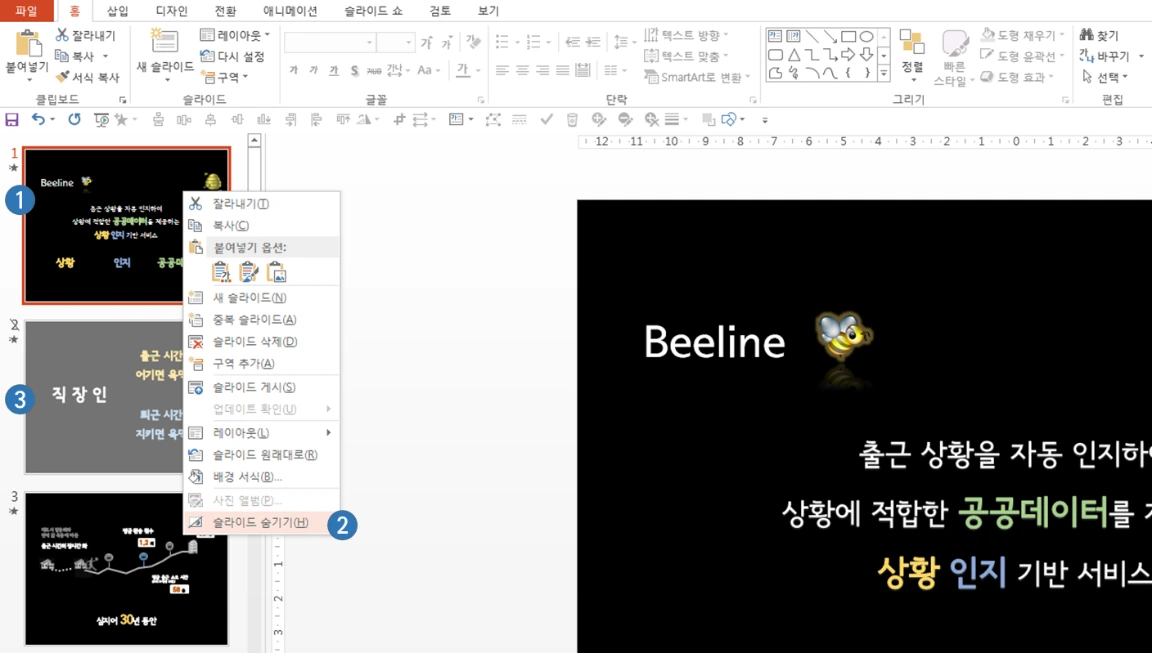The image size is (1152, 653).
Task: Open the 레이아웃 dropdown in ribbon
Action: tap(234, 35)
